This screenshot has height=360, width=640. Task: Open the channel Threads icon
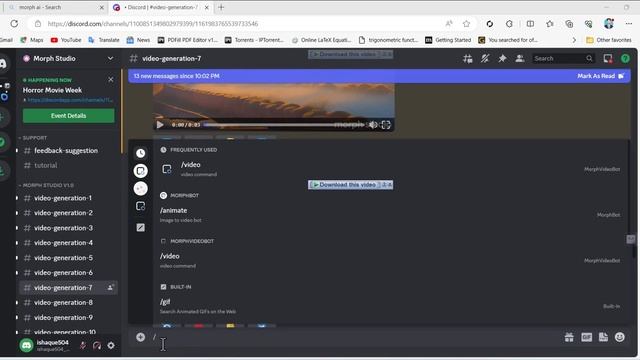coord(468,59)
